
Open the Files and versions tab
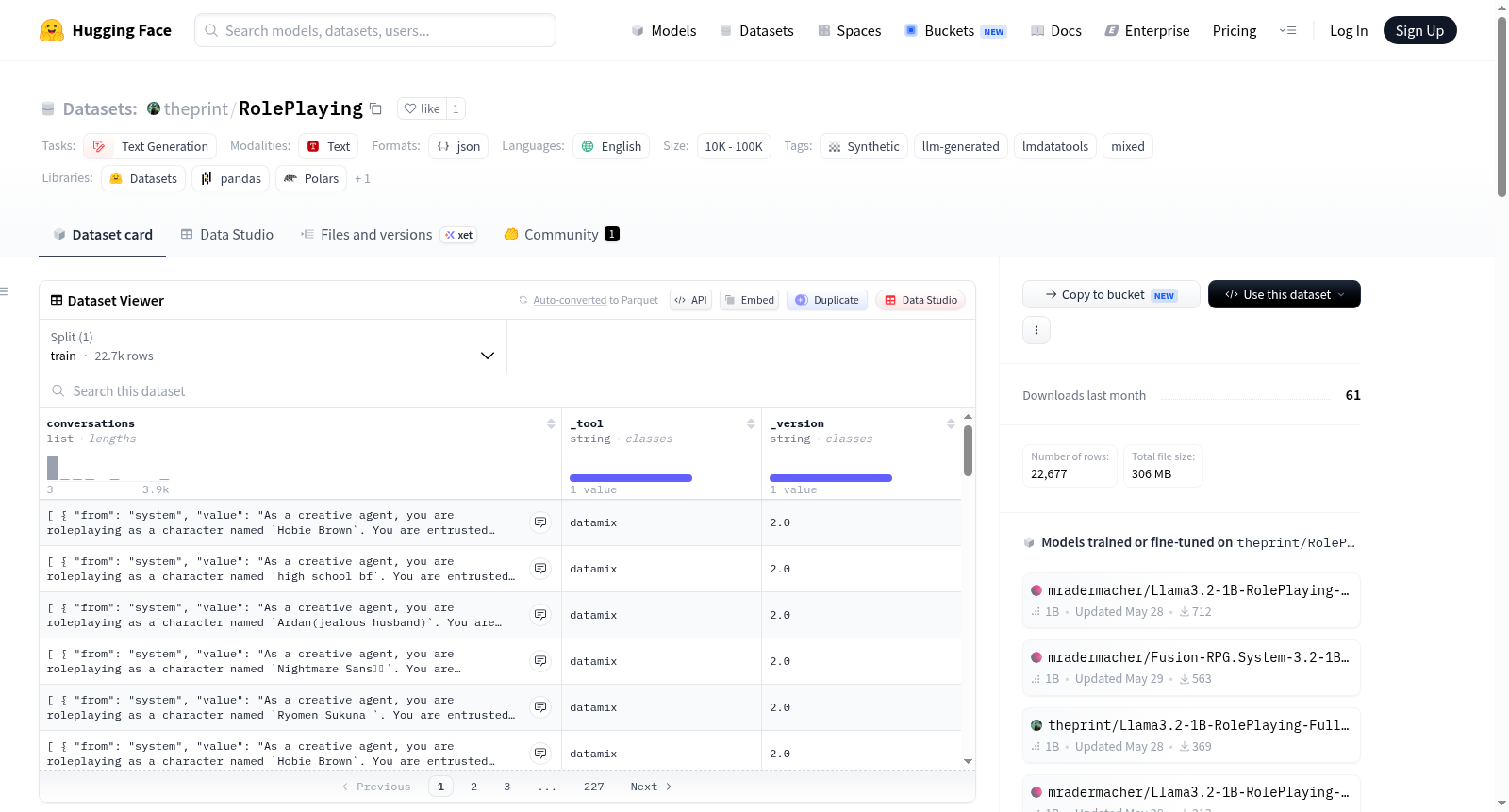388,234
